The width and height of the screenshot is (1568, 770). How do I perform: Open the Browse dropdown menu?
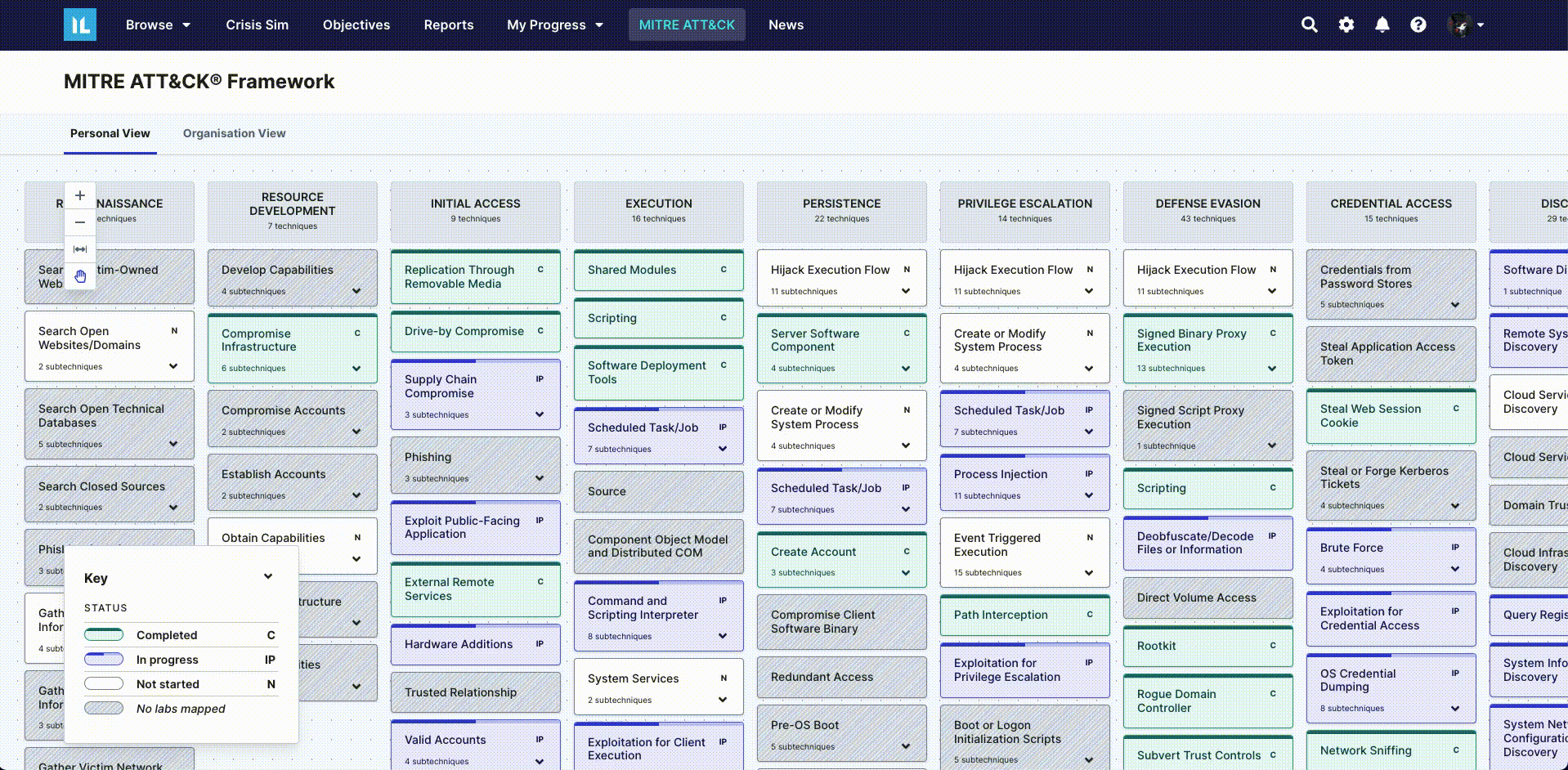pyautogui.click(x=158, y=25)
